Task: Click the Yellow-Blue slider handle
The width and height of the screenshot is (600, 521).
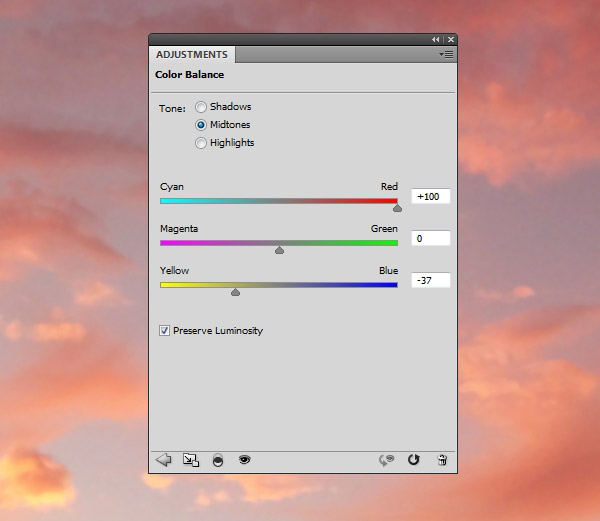Action: (235, 292)
